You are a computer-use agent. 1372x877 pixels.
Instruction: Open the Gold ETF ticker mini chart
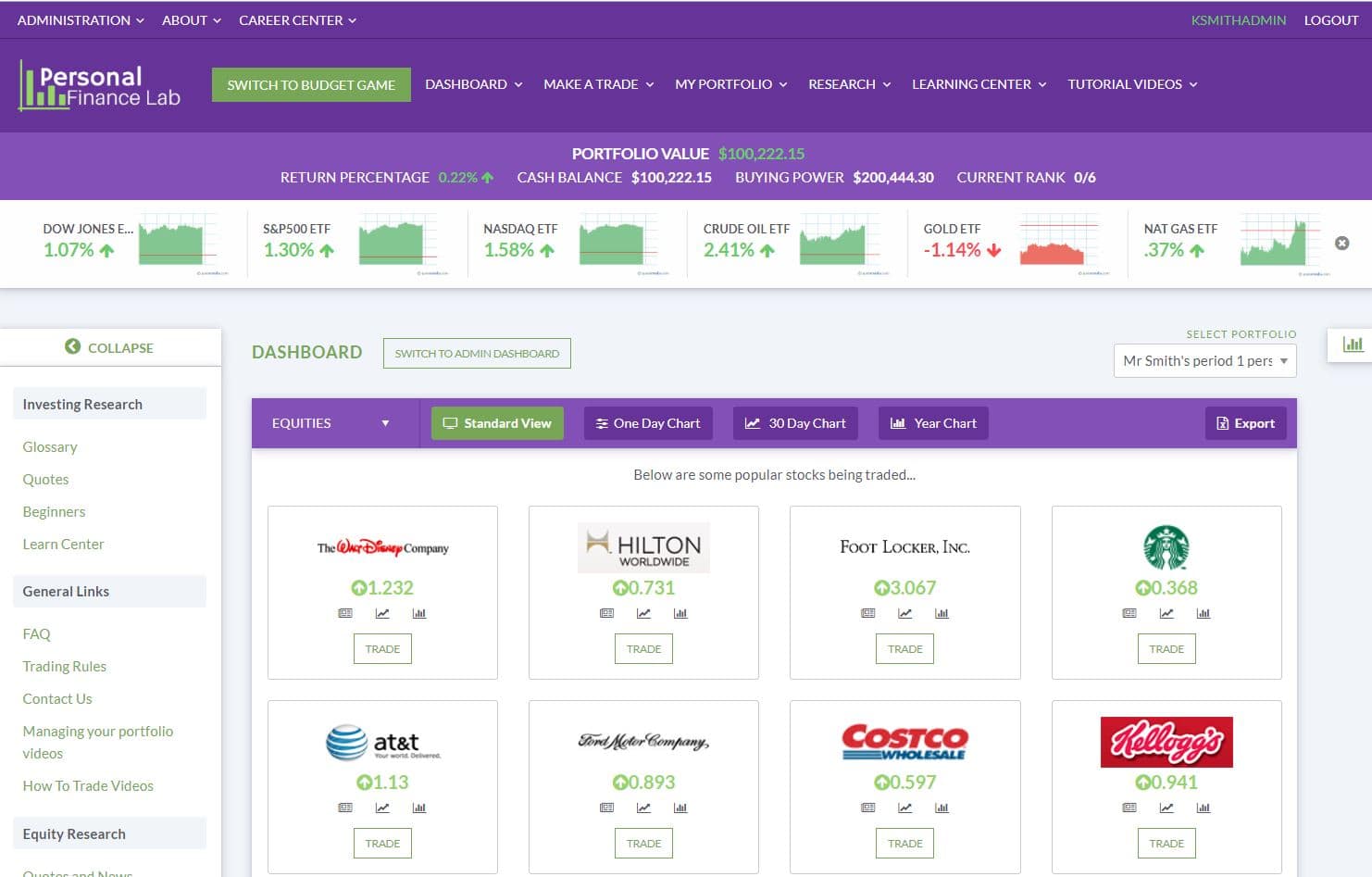coord(1059,243)
